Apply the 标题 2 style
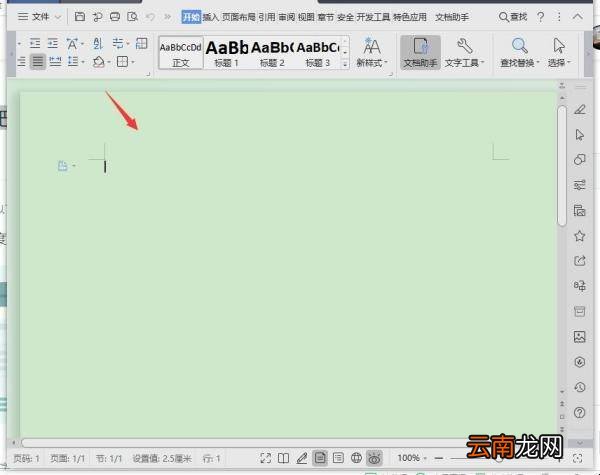The width and height of the screenshot is (600, 475). [272, 53]
